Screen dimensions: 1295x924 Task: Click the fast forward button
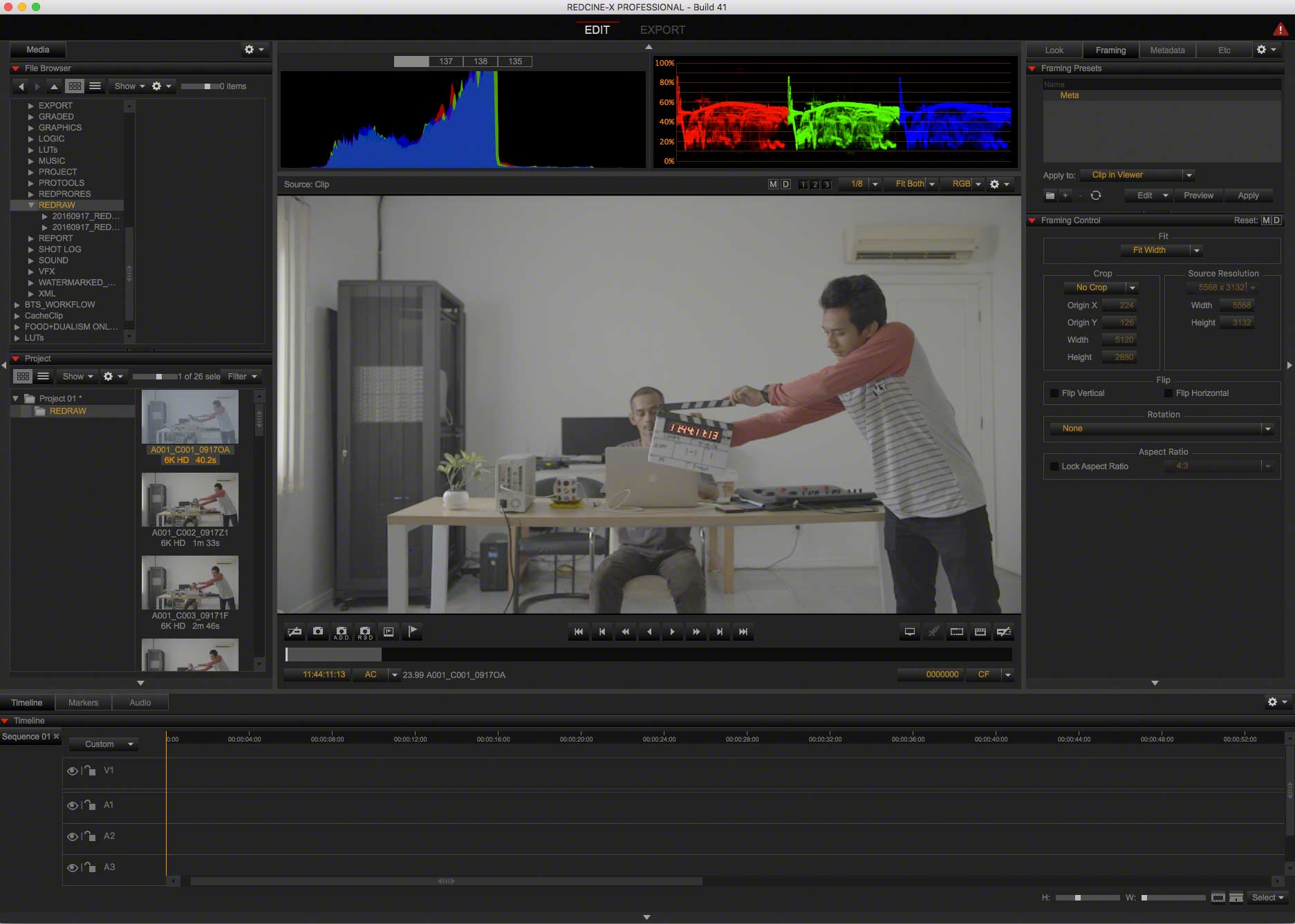pyautogui.click(x=696, y=632)
